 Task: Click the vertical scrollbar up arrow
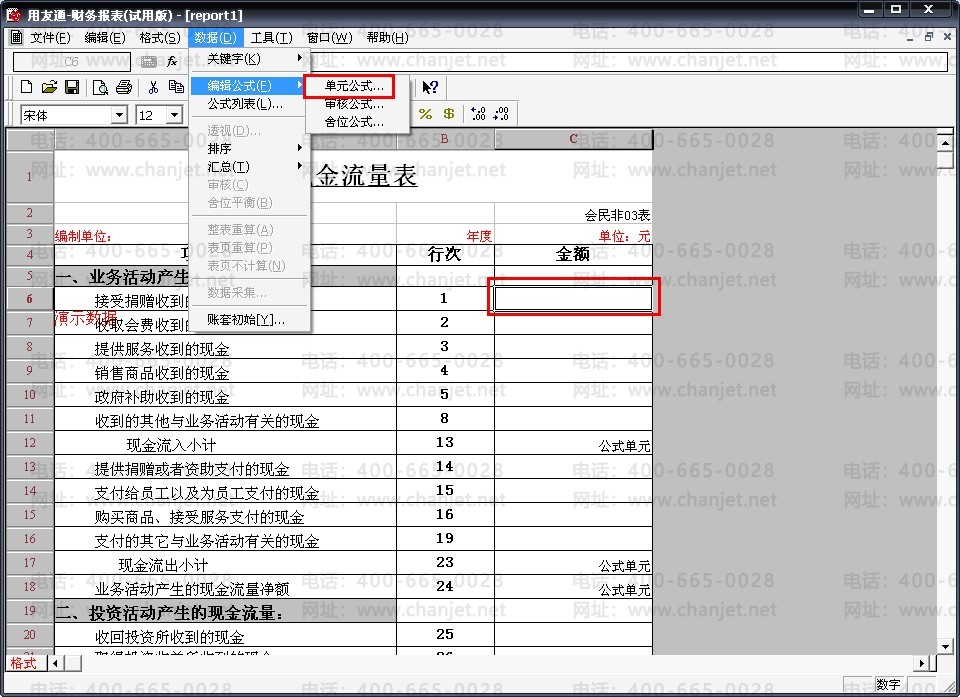pyautogui.click(x=945, y=143)
